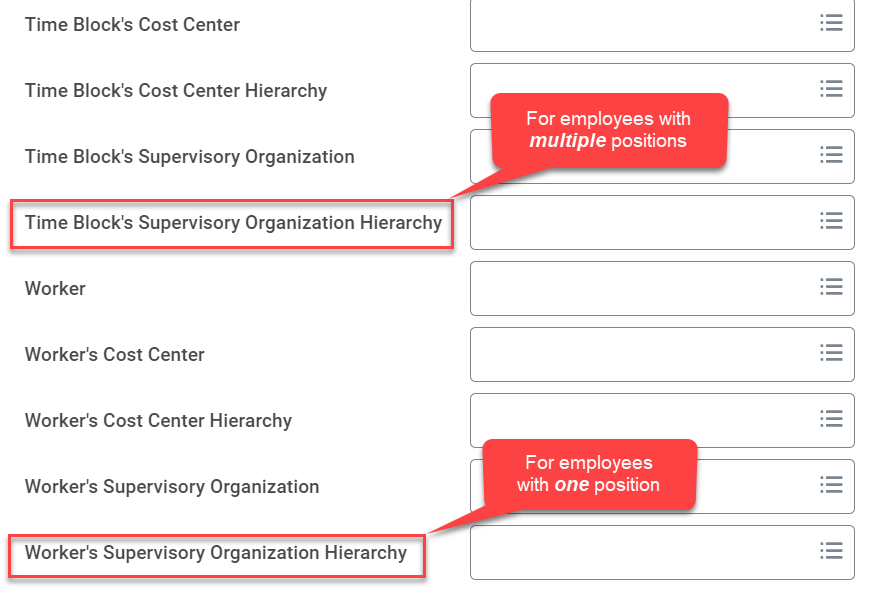881x597 pixels.
Task: Click list icon for Time Block's Supervisory Organization Hierarchy
Action: pos(831,221)
